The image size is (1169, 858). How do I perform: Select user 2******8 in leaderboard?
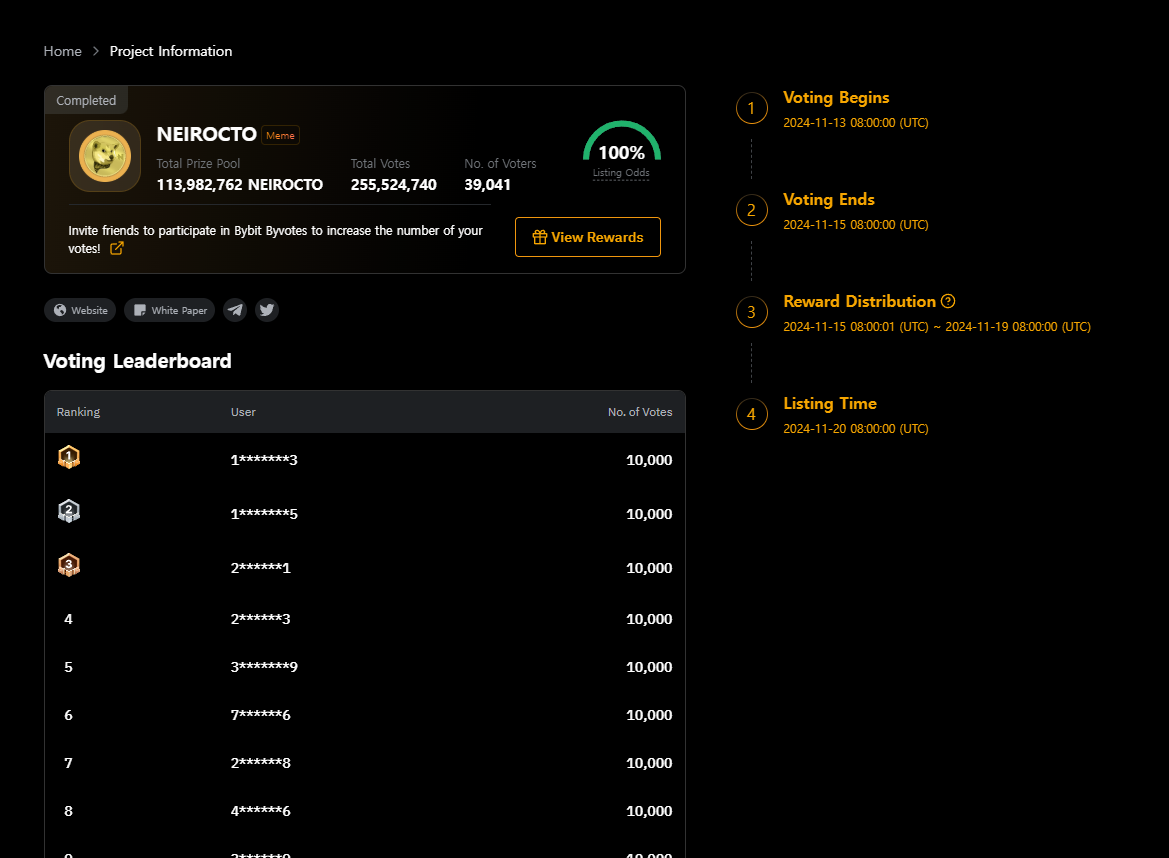click(260, 763)
